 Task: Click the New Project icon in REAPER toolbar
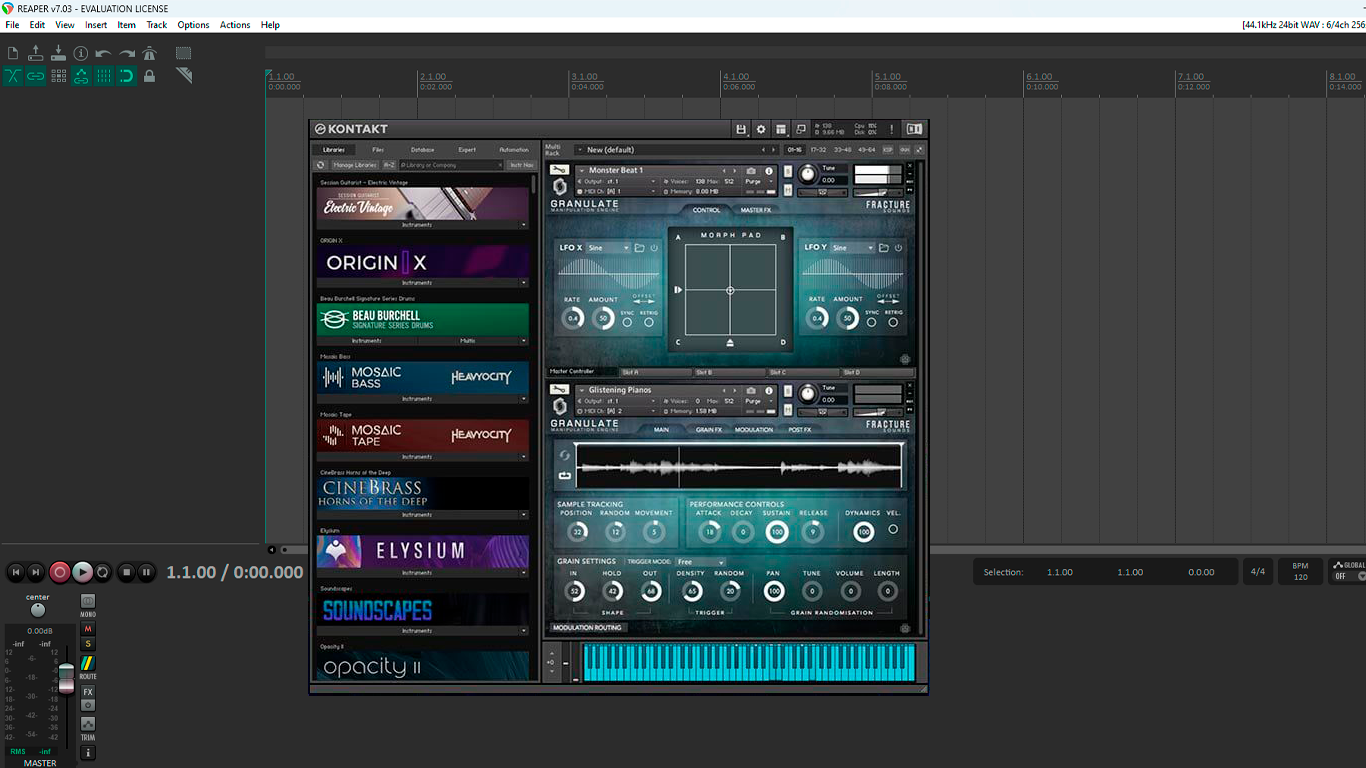13,53
